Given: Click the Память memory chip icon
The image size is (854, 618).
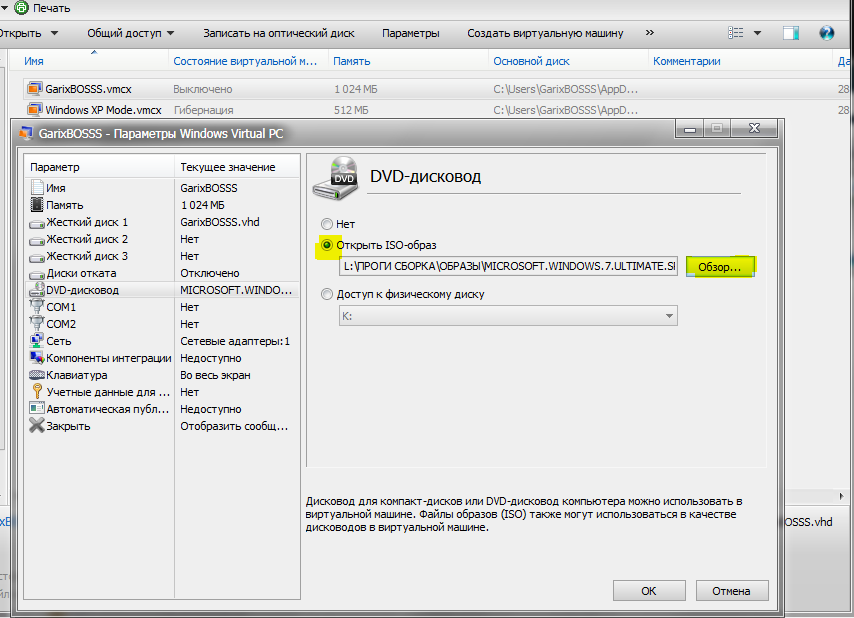Looking at the screenshot, I should coord(36,205).
